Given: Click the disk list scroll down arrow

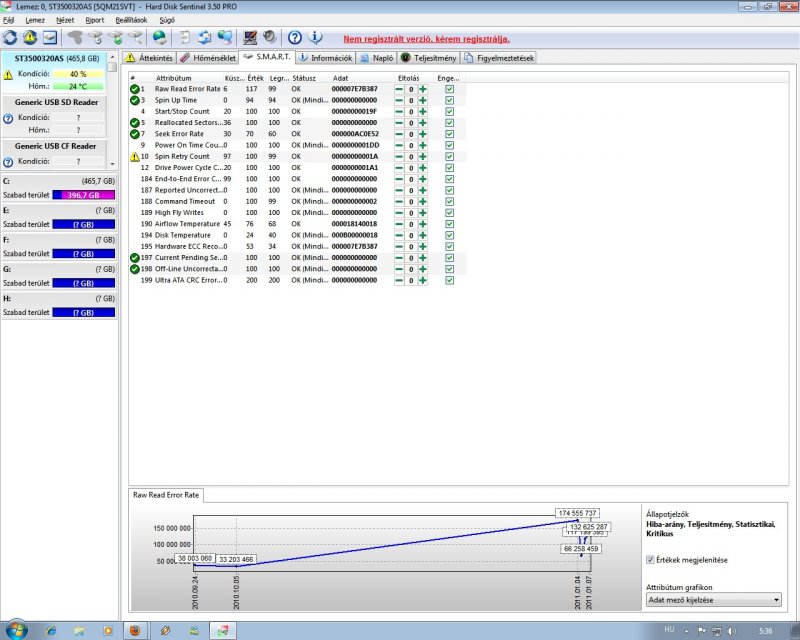Looking at the screenshot, I should 113,164.
